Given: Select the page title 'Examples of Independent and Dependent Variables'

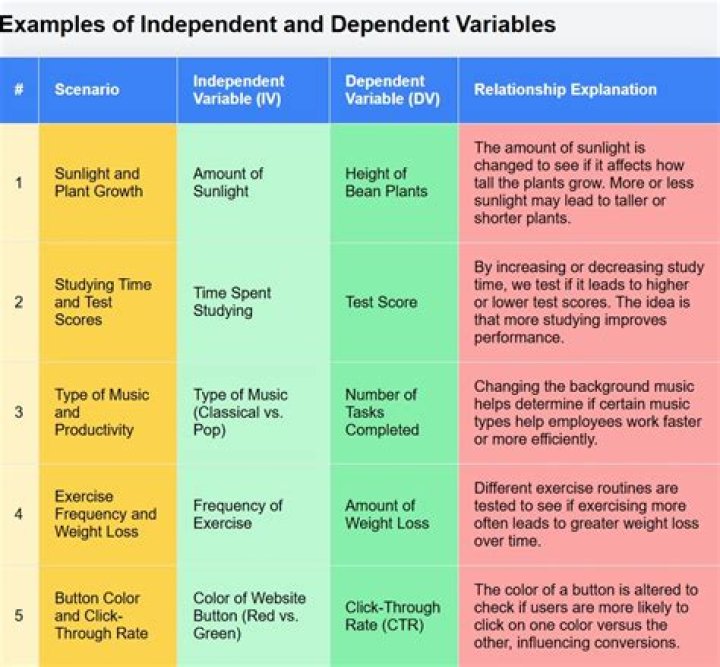Looking at the screenshot, I should pos(278,24).
